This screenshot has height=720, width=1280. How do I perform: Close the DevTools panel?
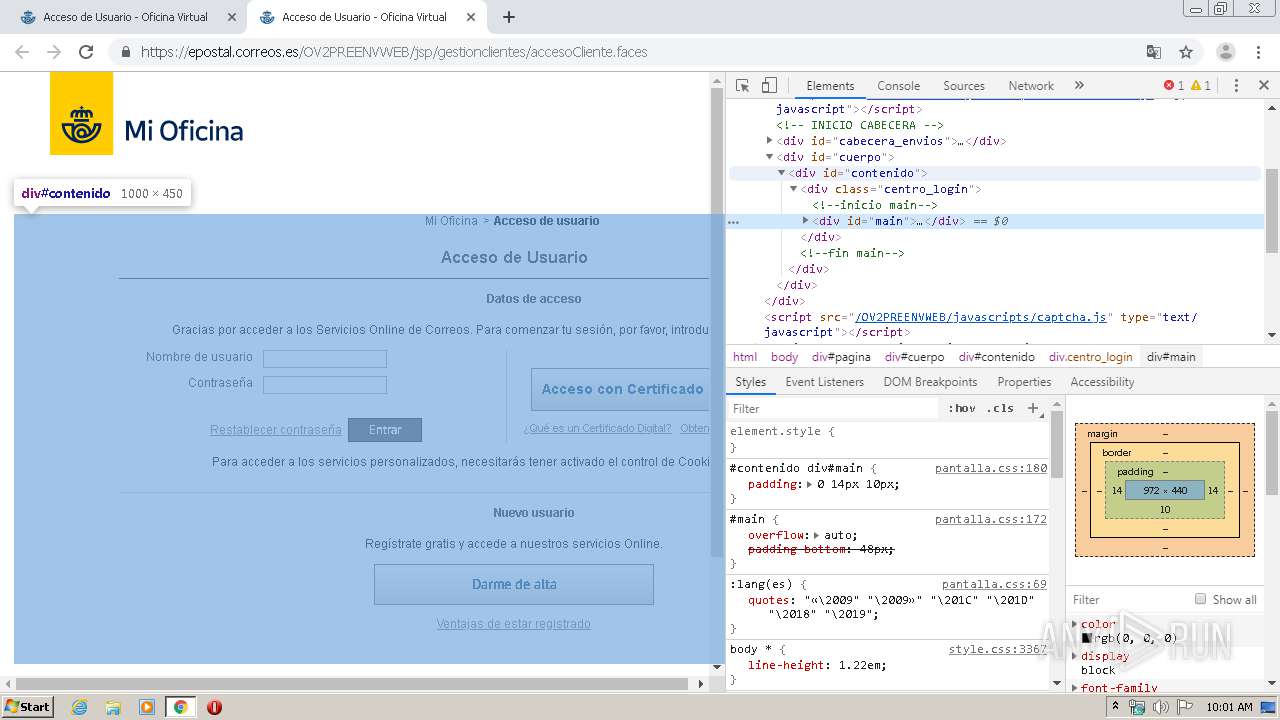point(1263,86)
